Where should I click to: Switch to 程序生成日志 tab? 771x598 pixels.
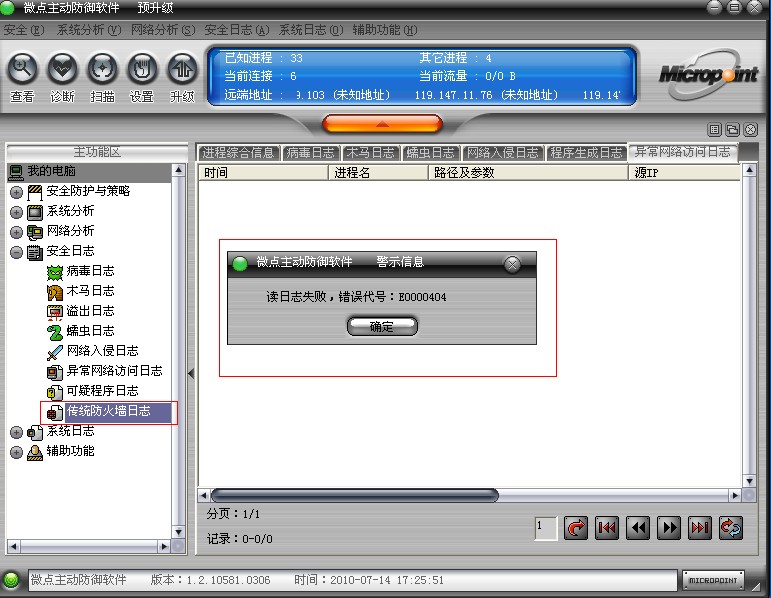pyautogui.click(x=586, y=153)
